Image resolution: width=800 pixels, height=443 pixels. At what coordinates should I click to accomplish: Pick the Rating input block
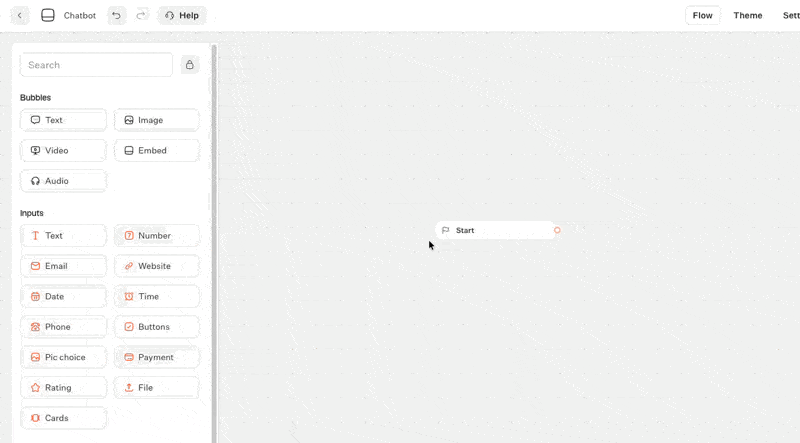coord(63,388)
